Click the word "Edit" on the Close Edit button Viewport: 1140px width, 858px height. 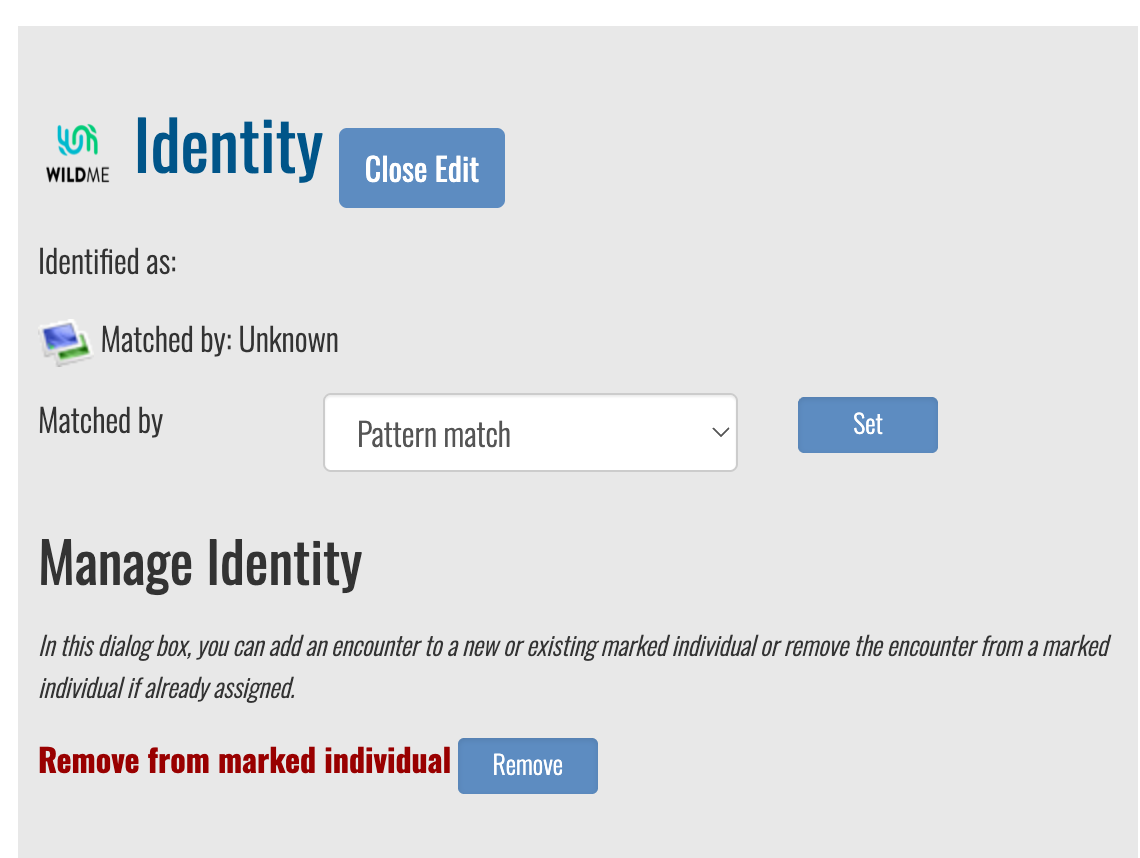tap(457, 170)
